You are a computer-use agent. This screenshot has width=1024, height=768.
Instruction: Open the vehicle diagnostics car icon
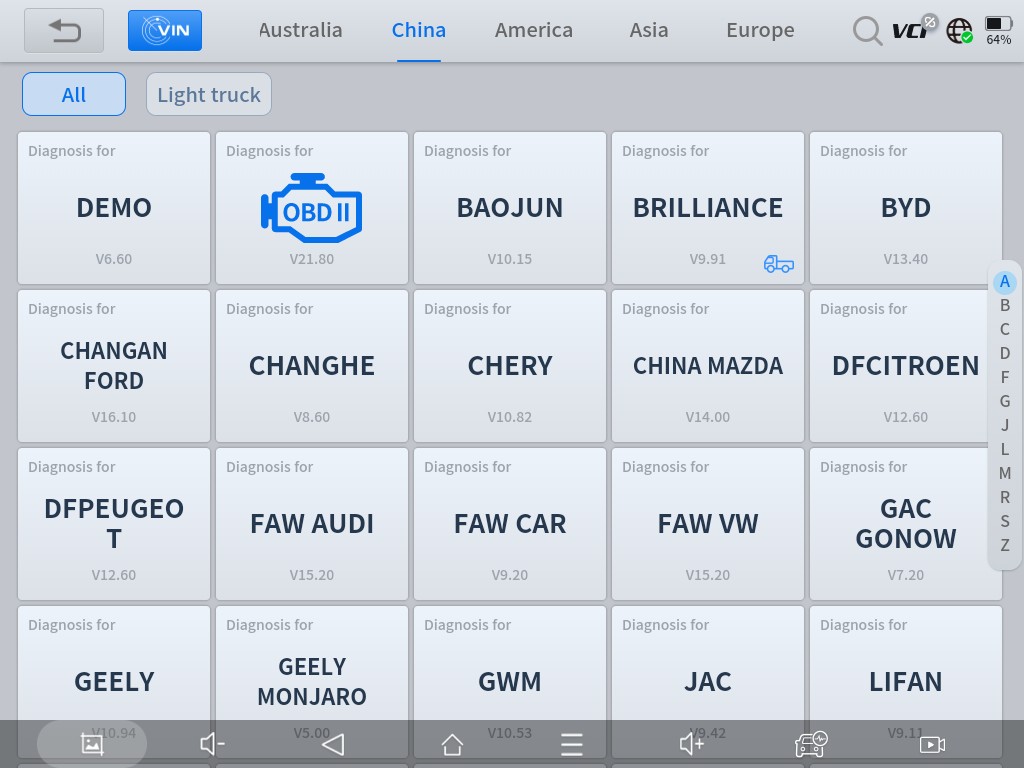click(811, 744)
